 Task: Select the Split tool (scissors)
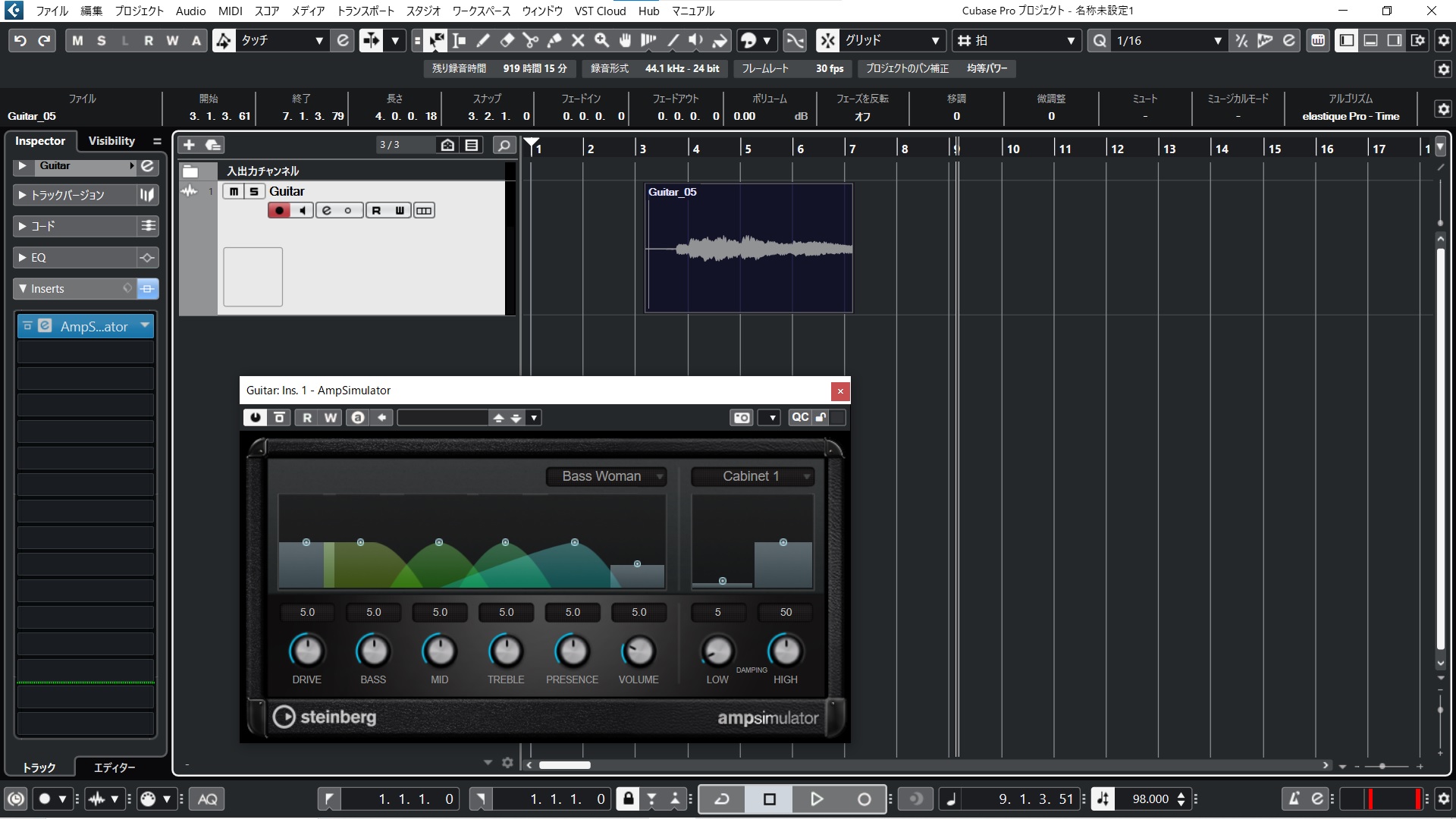click(x=530, y=40)
